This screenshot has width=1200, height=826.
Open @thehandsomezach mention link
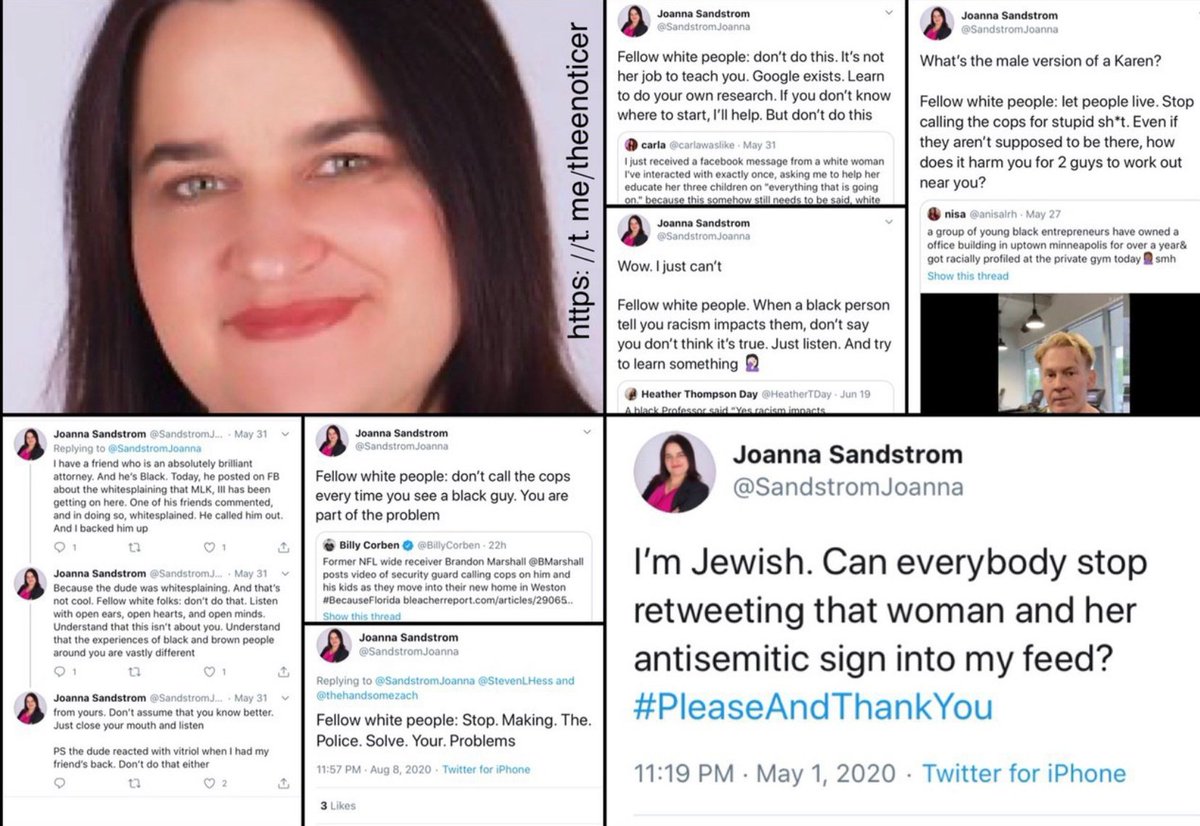point(366,695)
